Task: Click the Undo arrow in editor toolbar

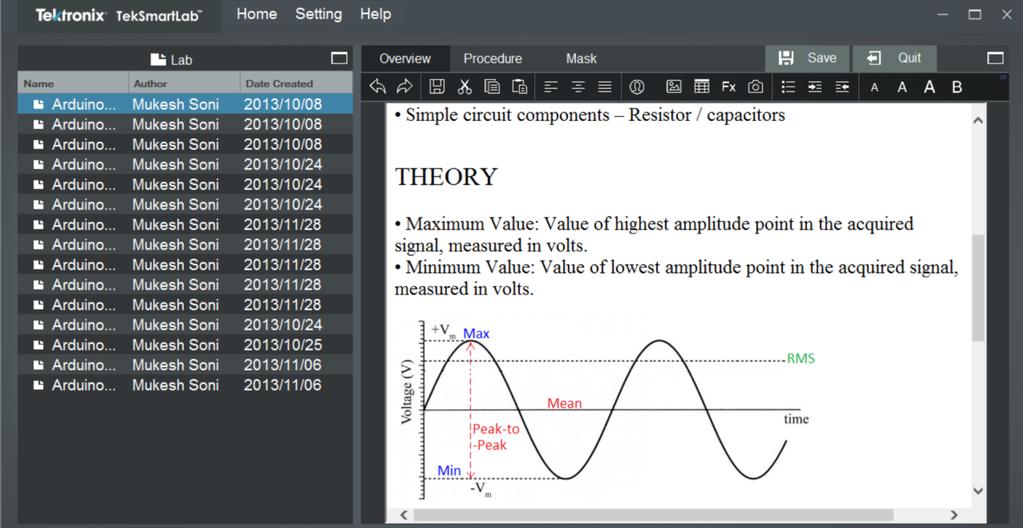Action: click(377, 86)
